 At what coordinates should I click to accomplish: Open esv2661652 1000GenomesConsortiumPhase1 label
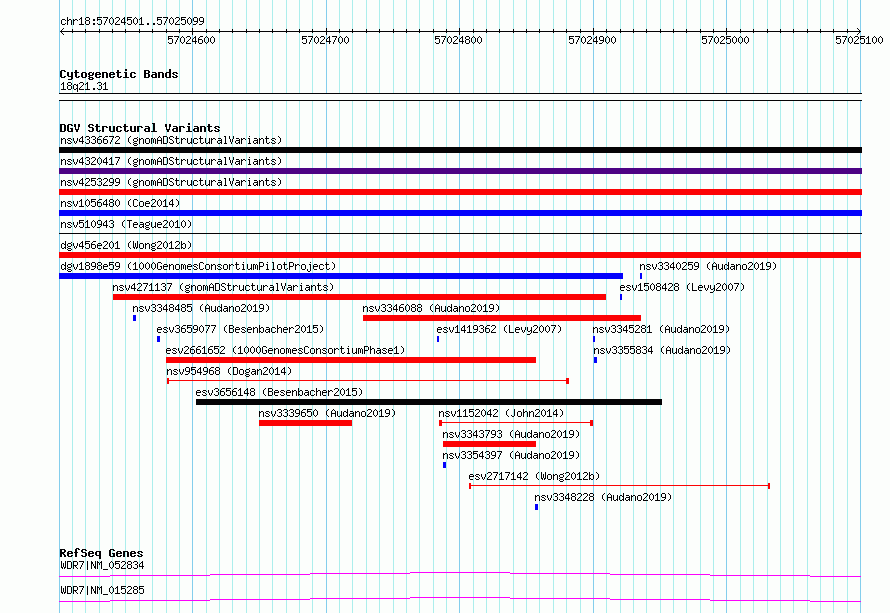(286, 350)
